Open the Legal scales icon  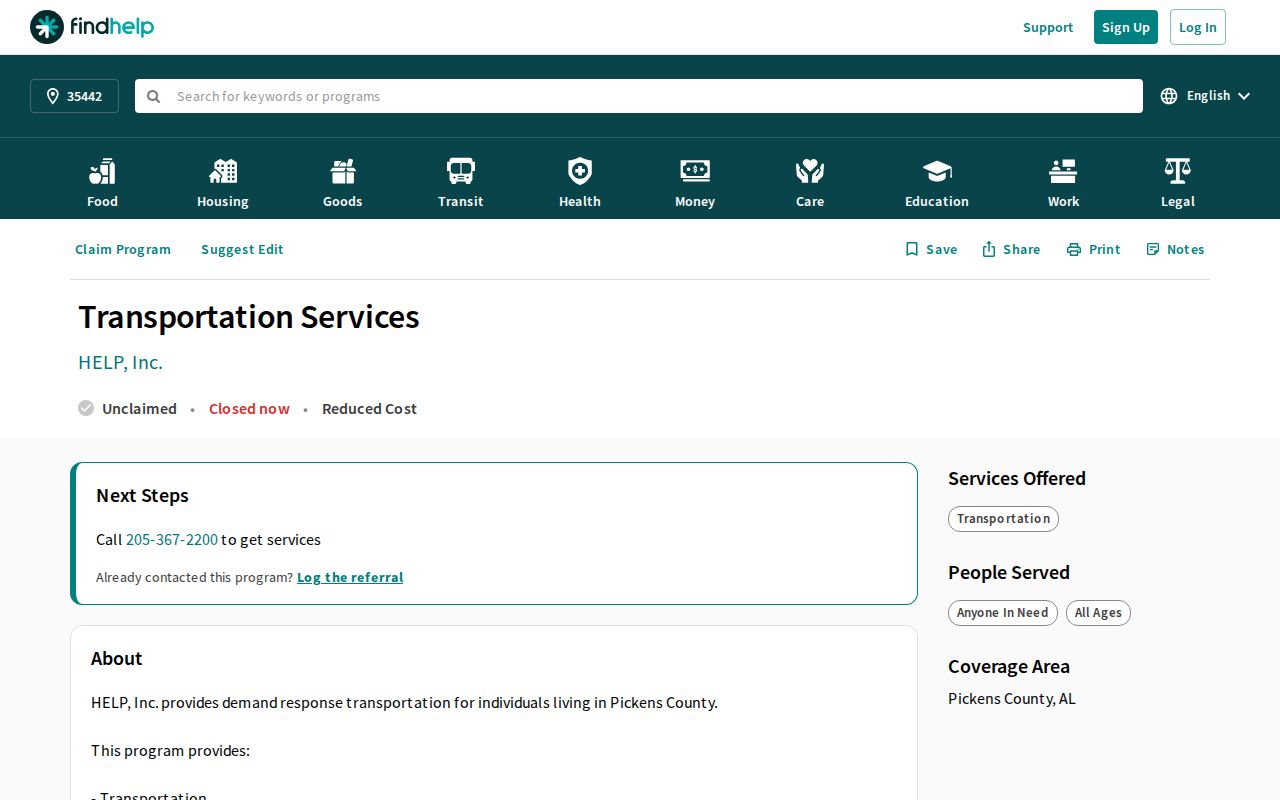click(x=1178, y=172)
